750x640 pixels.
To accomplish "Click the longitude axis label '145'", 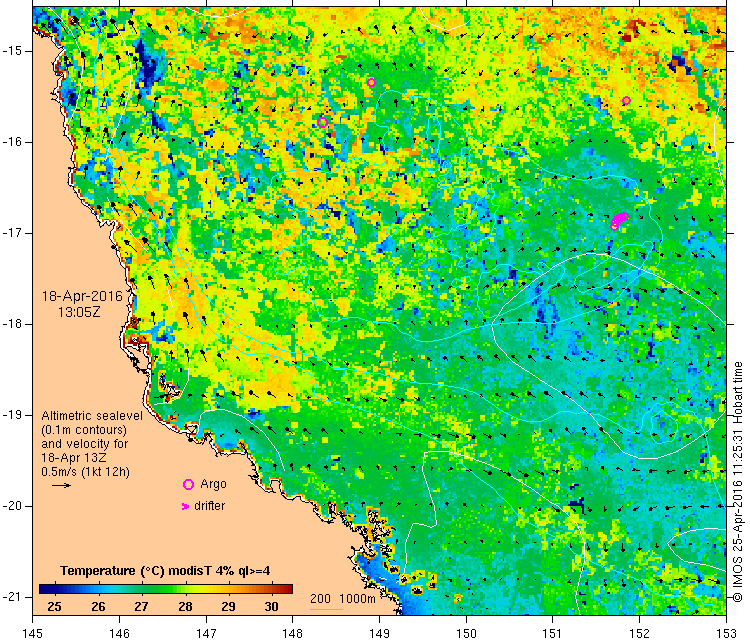I will coord(33,633).
